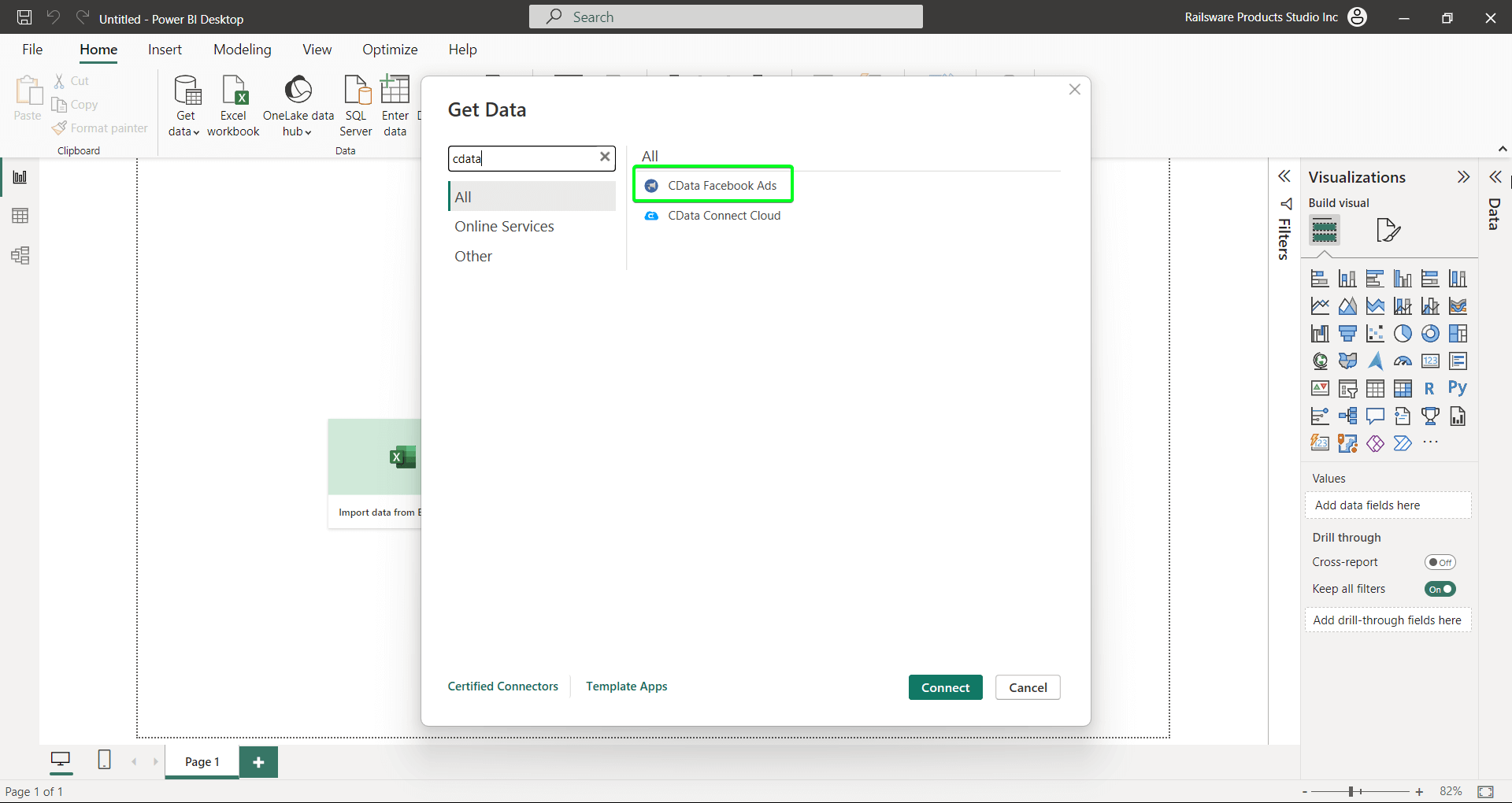Expand the Data pane chevron
The height and width of the screenshot is (803, 1512).
1495,176
